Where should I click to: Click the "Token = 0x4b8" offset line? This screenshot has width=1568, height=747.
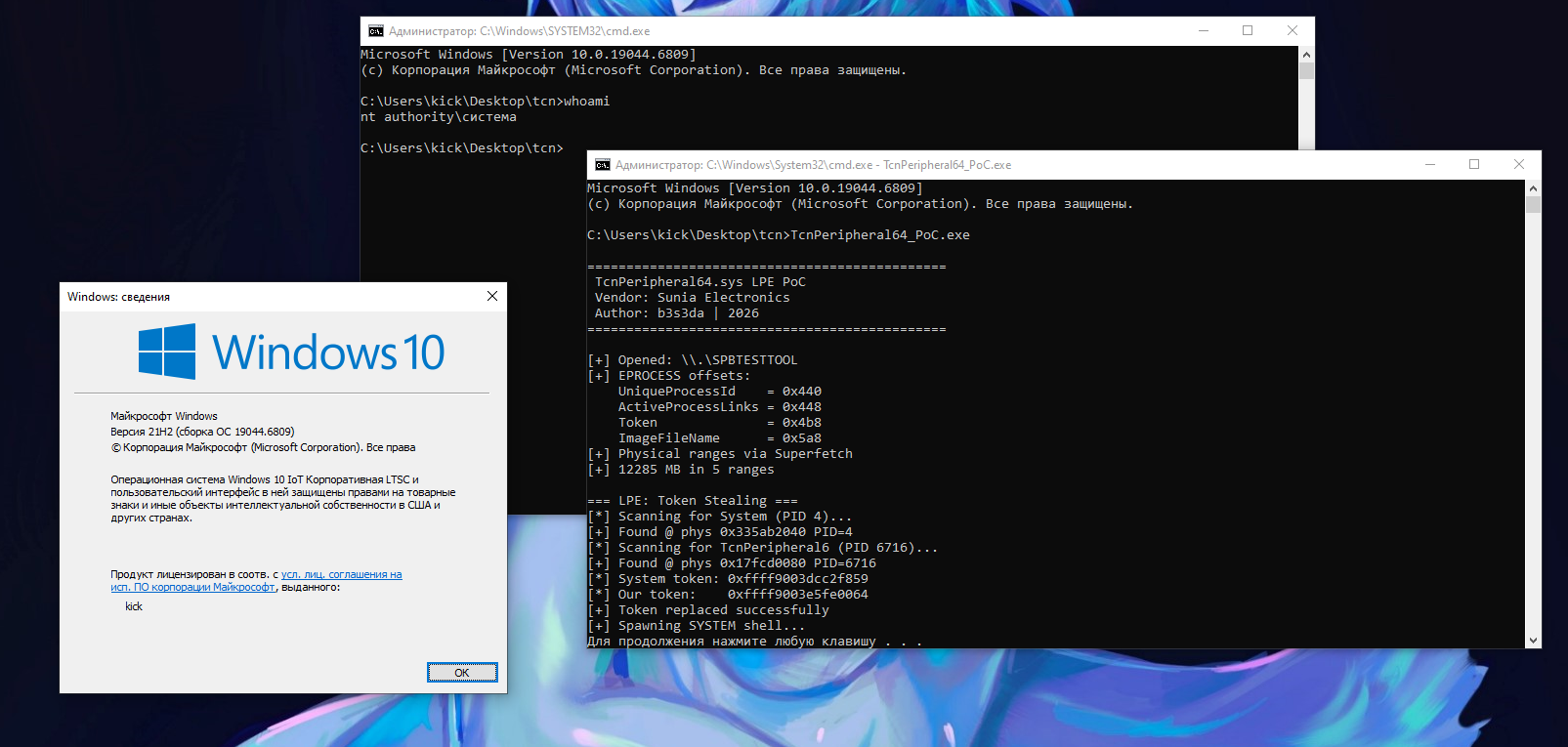point(720,423)
